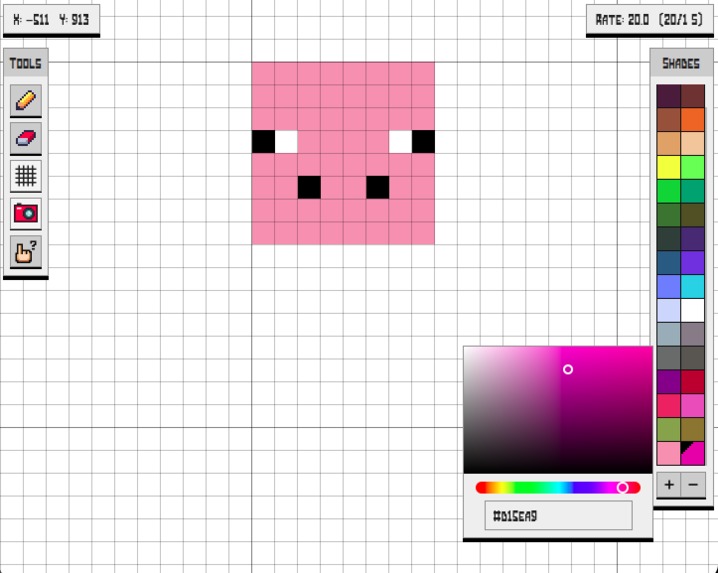Pick the pale lavender shade swatch
Image resolution: width=718 pixels, height=573 pixels.
tap(669, 310)
